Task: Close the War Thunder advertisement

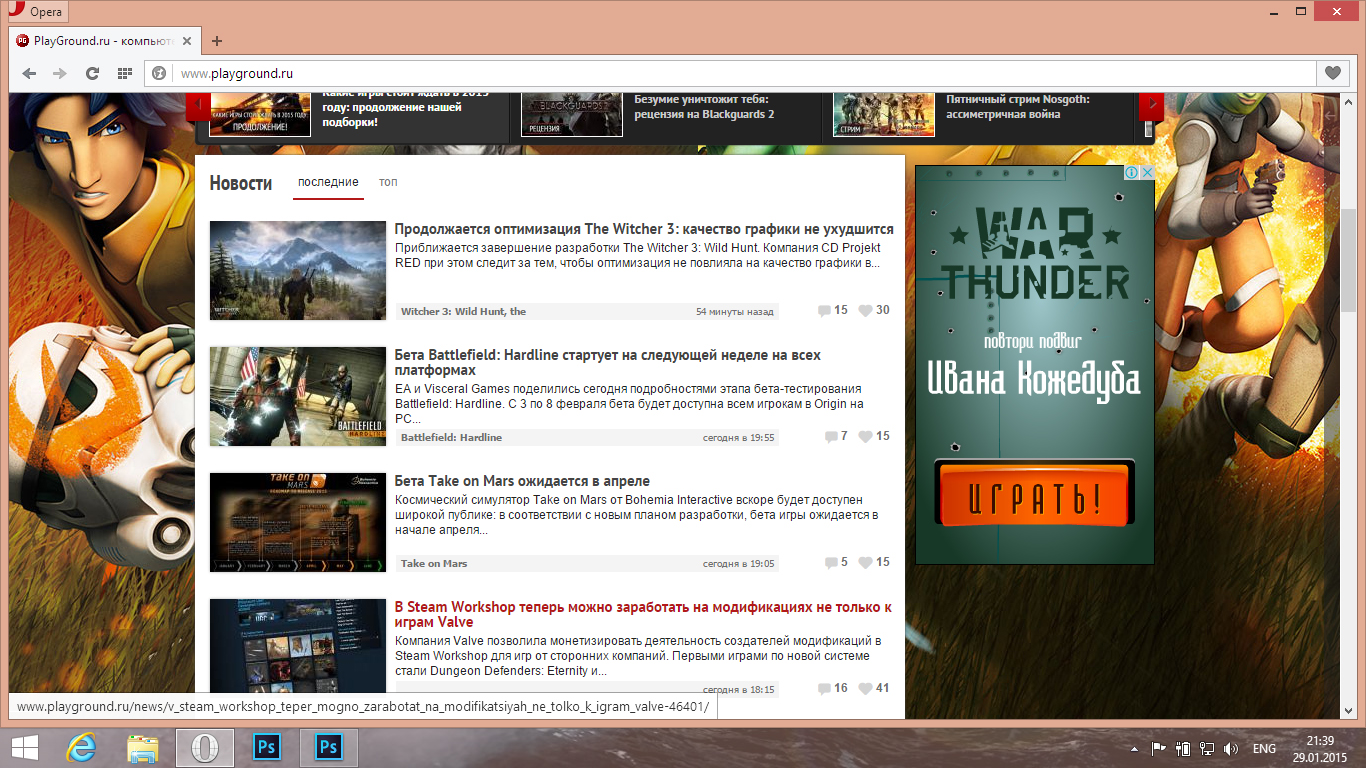Action: click(1147, 173)
